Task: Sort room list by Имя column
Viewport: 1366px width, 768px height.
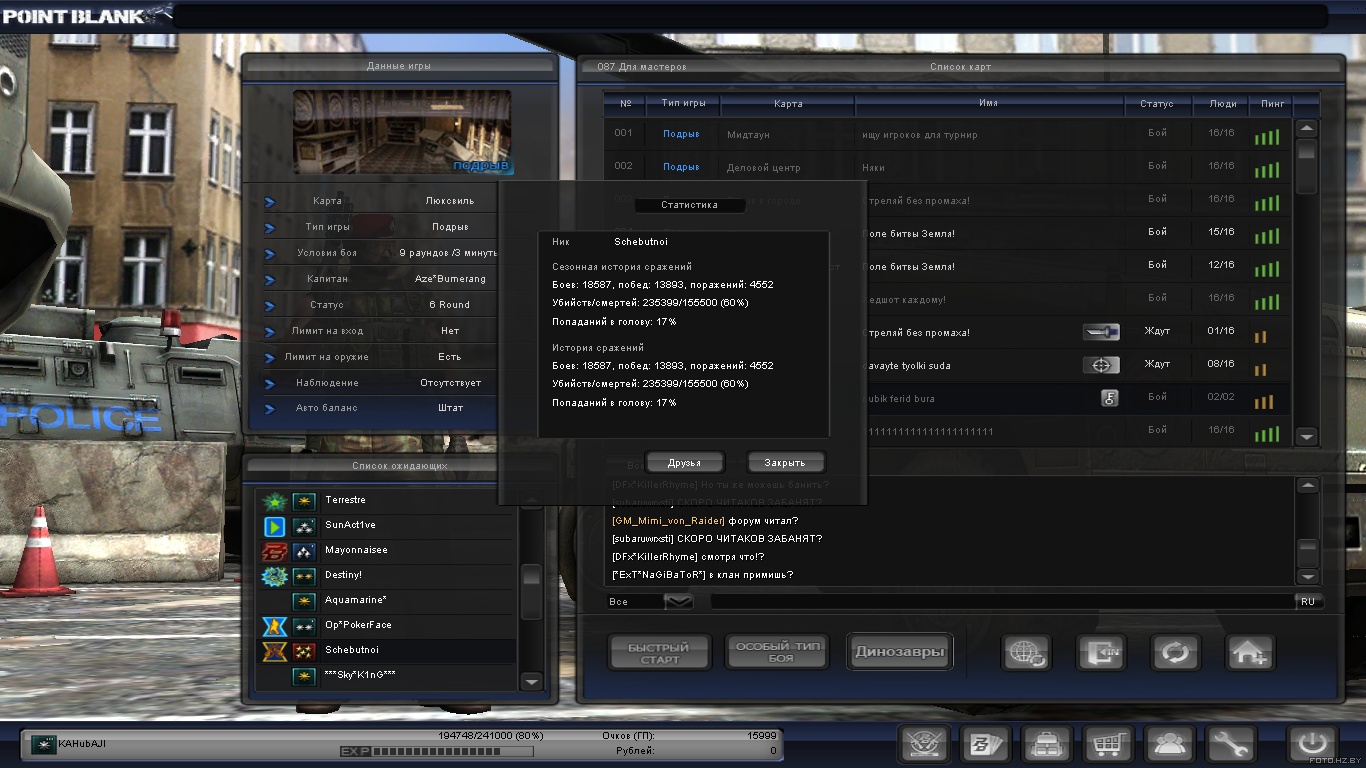Action: coord(988,103)
